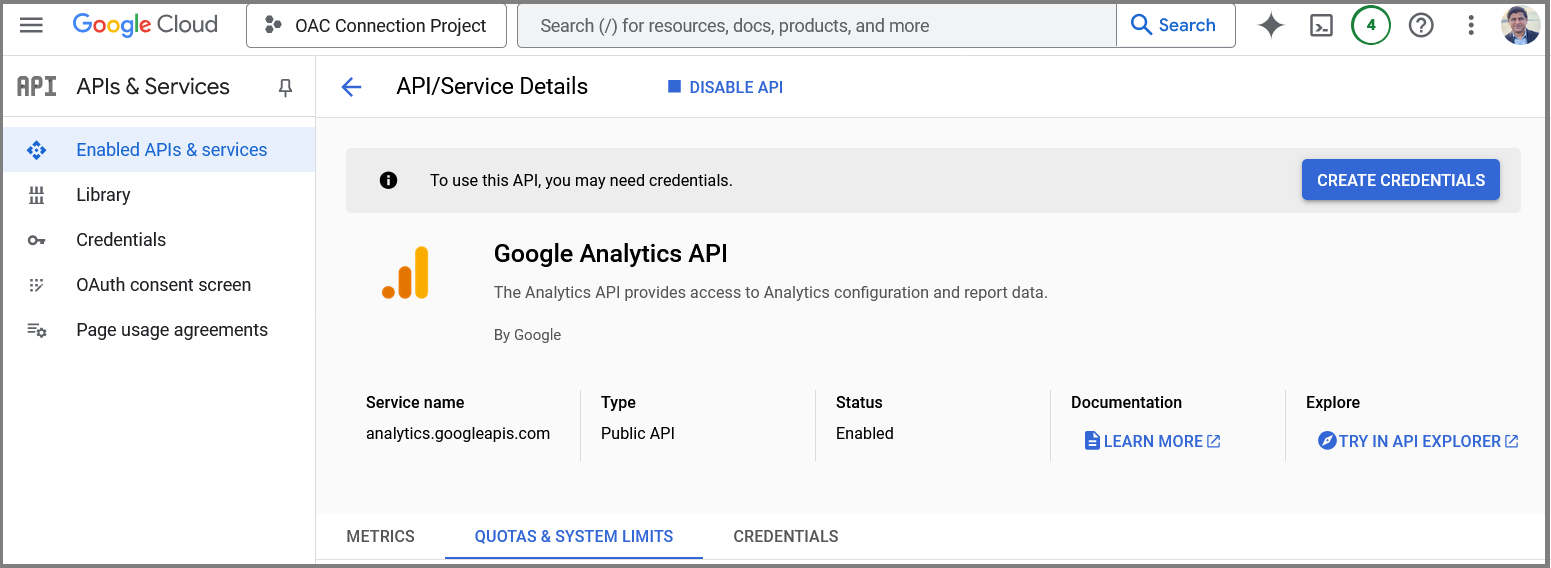Pin the APIs & Services sidebar
1551x568 pixels.
[285, 88]
